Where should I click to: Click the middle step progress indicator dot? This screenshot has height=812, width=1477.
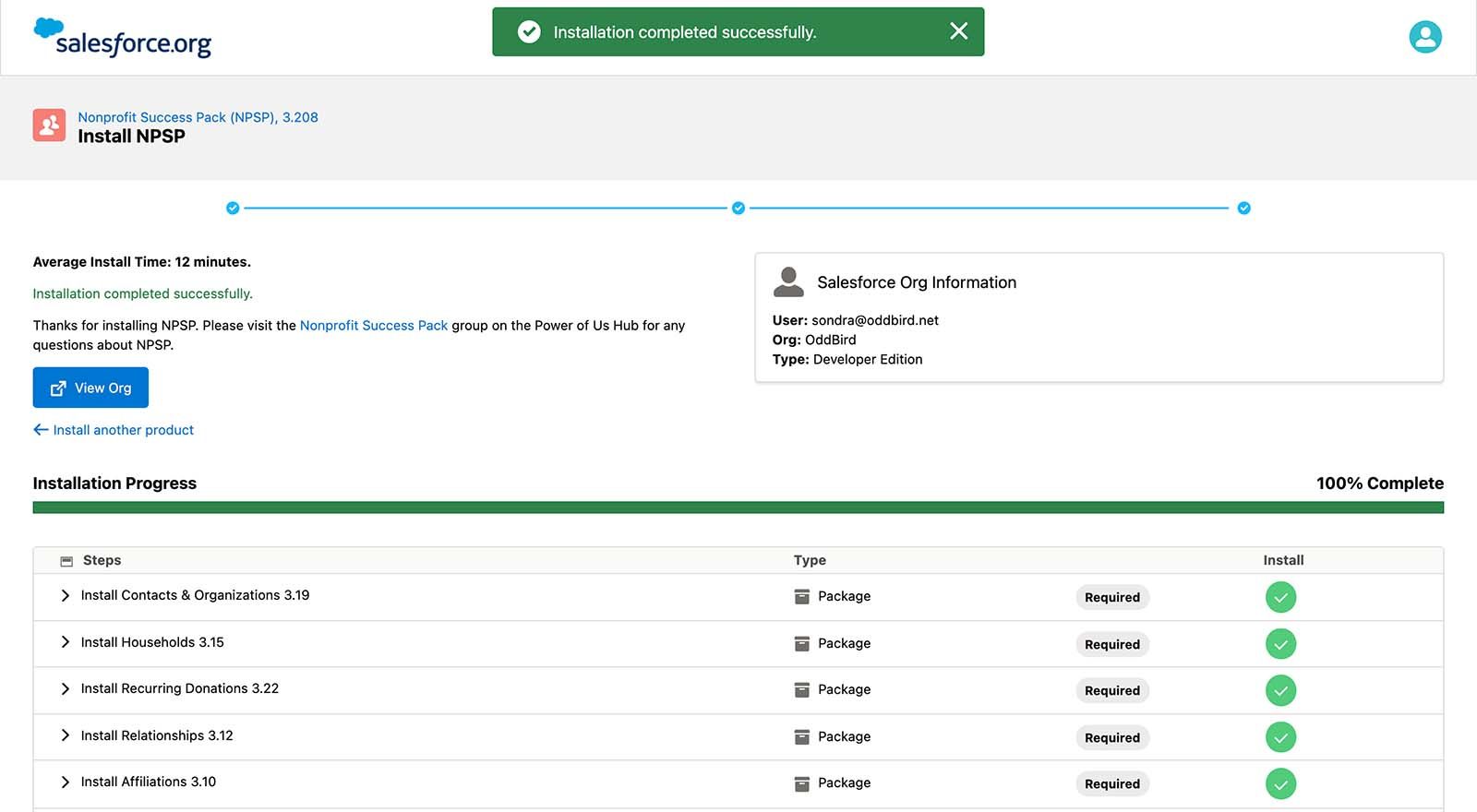[738, 209]
